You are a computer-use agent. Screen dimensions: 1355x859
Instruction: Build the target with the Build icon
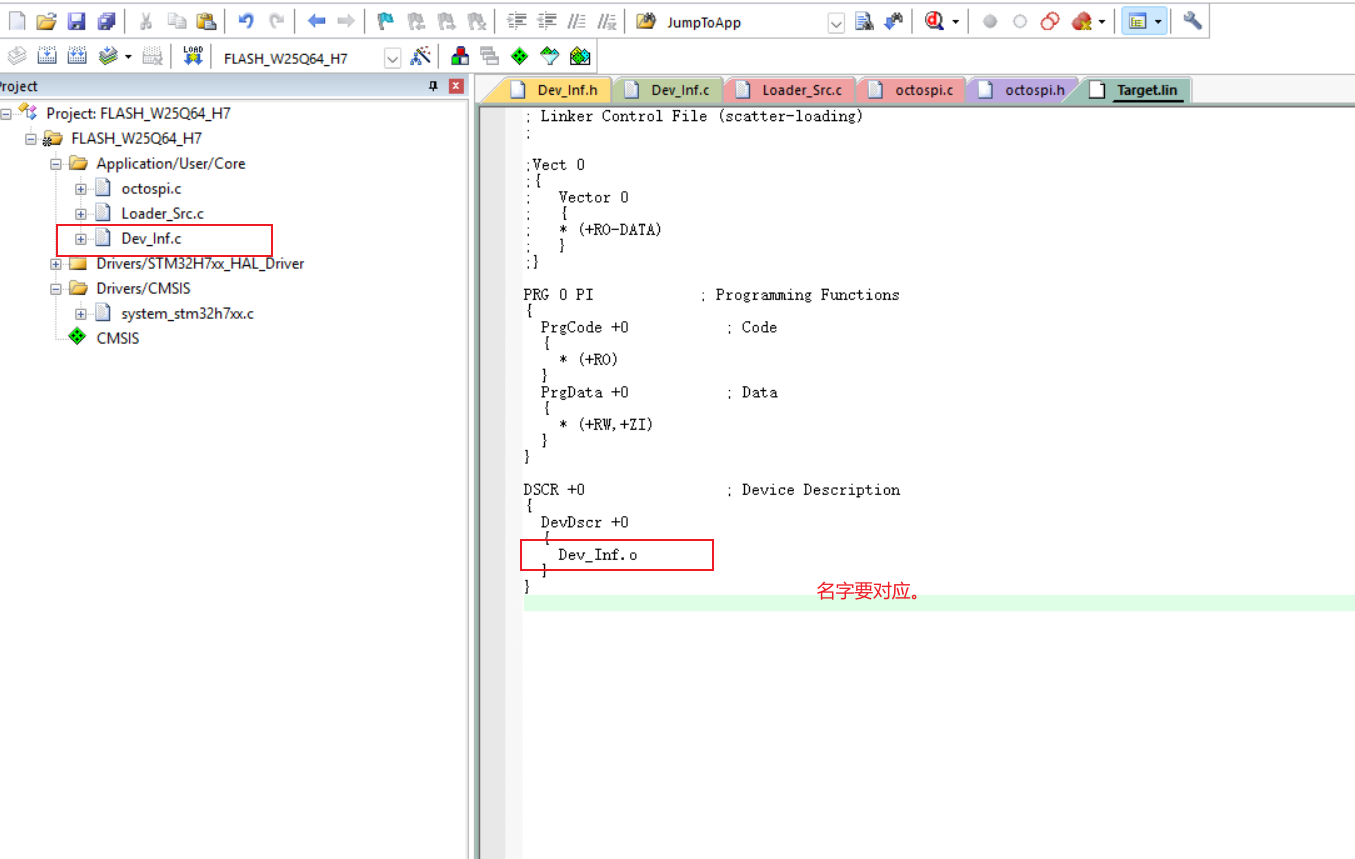(x=47, y=56)
